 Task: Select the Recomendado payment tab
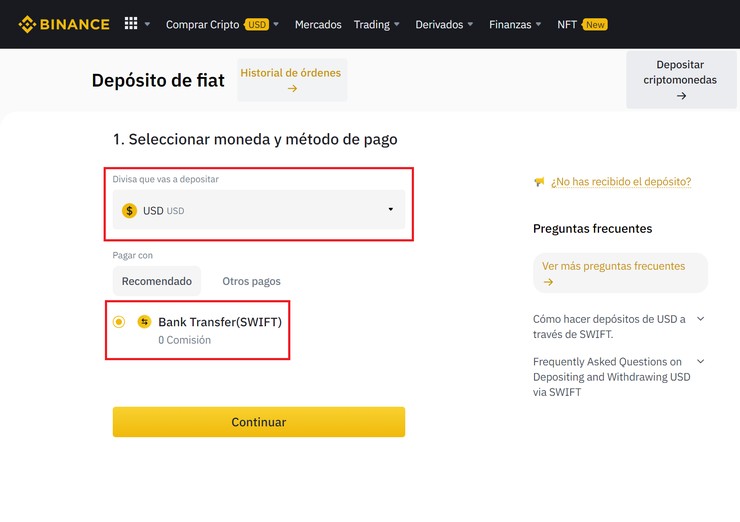157,281
